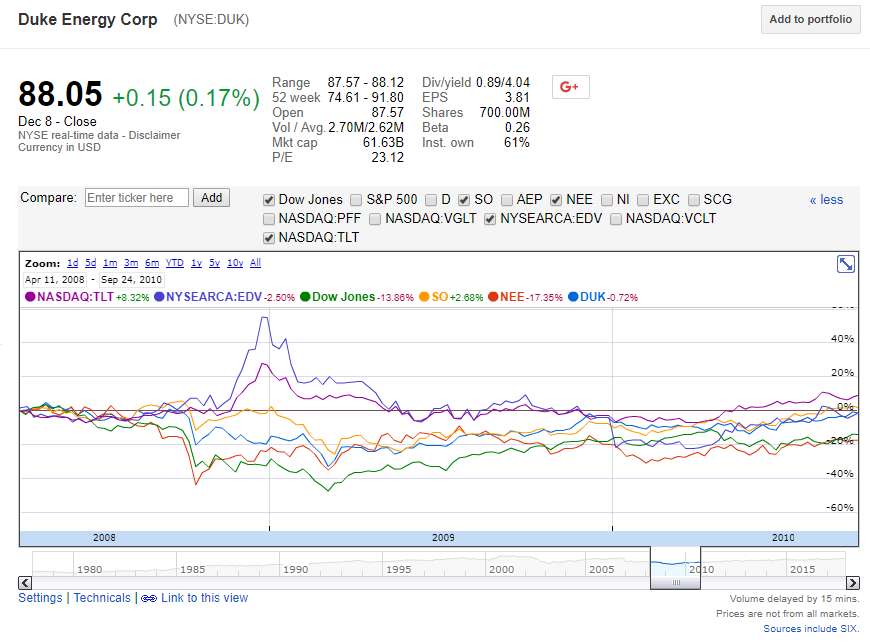Image resolution: width=870 pixels, height=644 pixels.
Task: Click the (NYSE:DUK) ticker text
Action: click(211, 20)
